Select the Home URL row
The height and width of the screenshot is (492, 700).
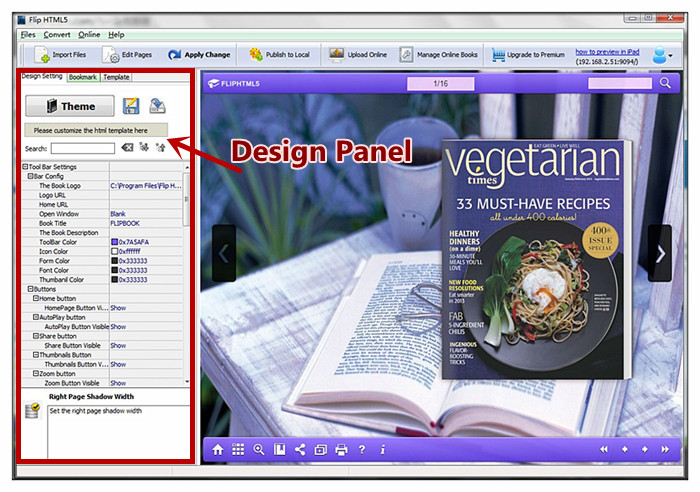(102, 204)
